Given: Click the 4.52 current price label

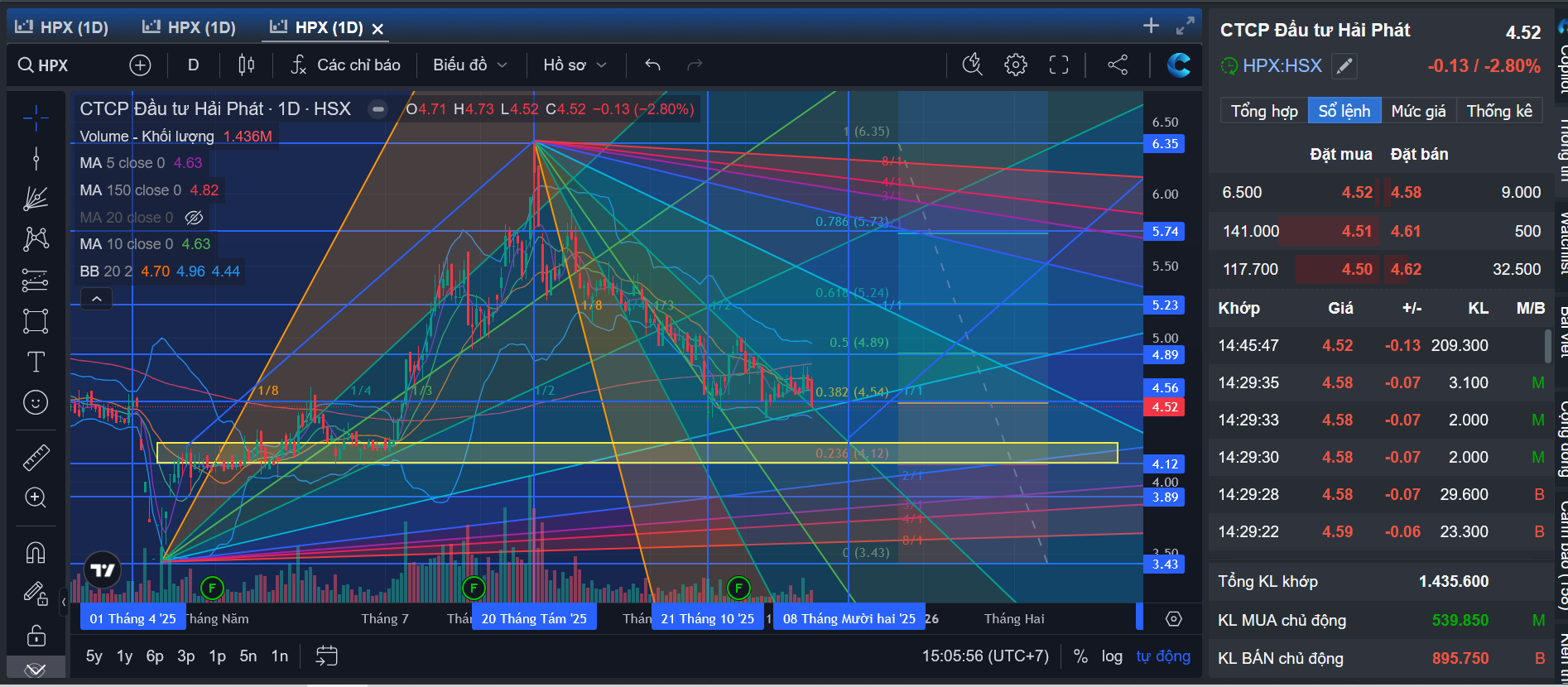Looking at the screenshot, I should click(x=1165, y=407).
